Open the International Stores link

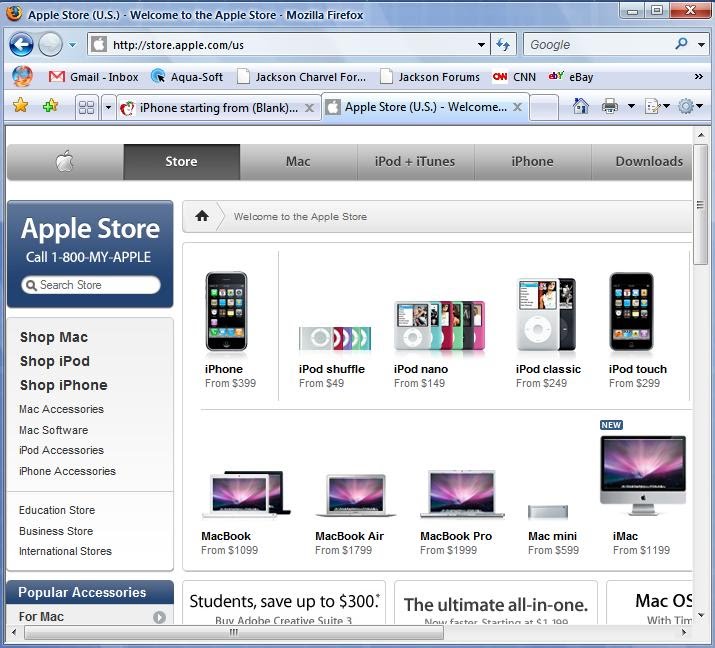click(x=65, y=551)
